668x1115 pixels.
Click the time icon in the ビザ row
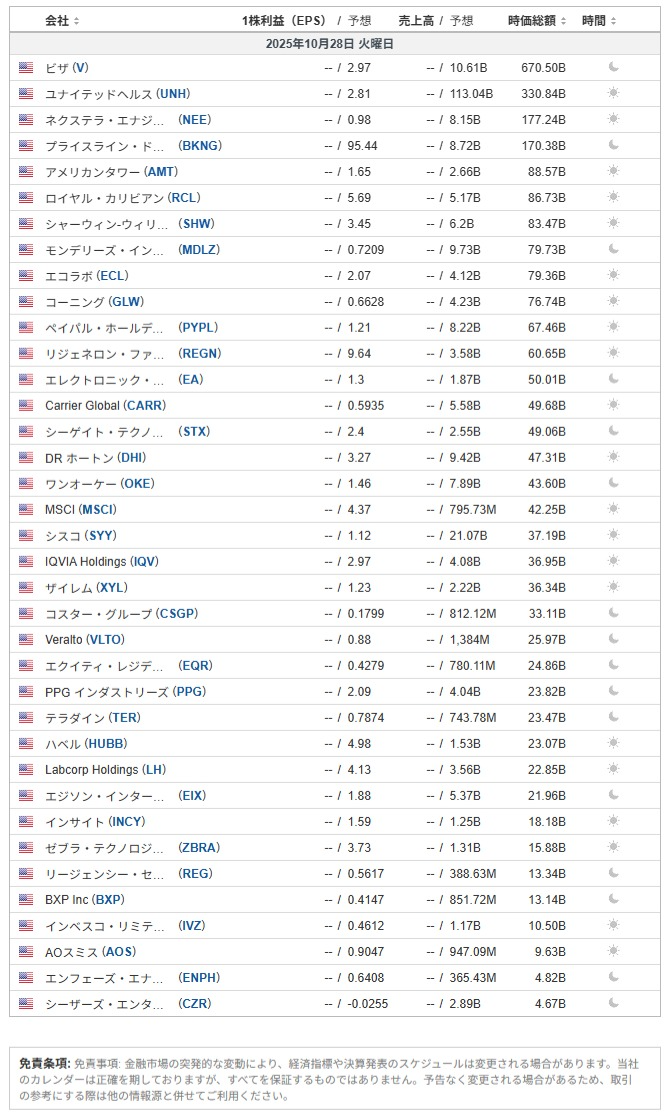614,68
